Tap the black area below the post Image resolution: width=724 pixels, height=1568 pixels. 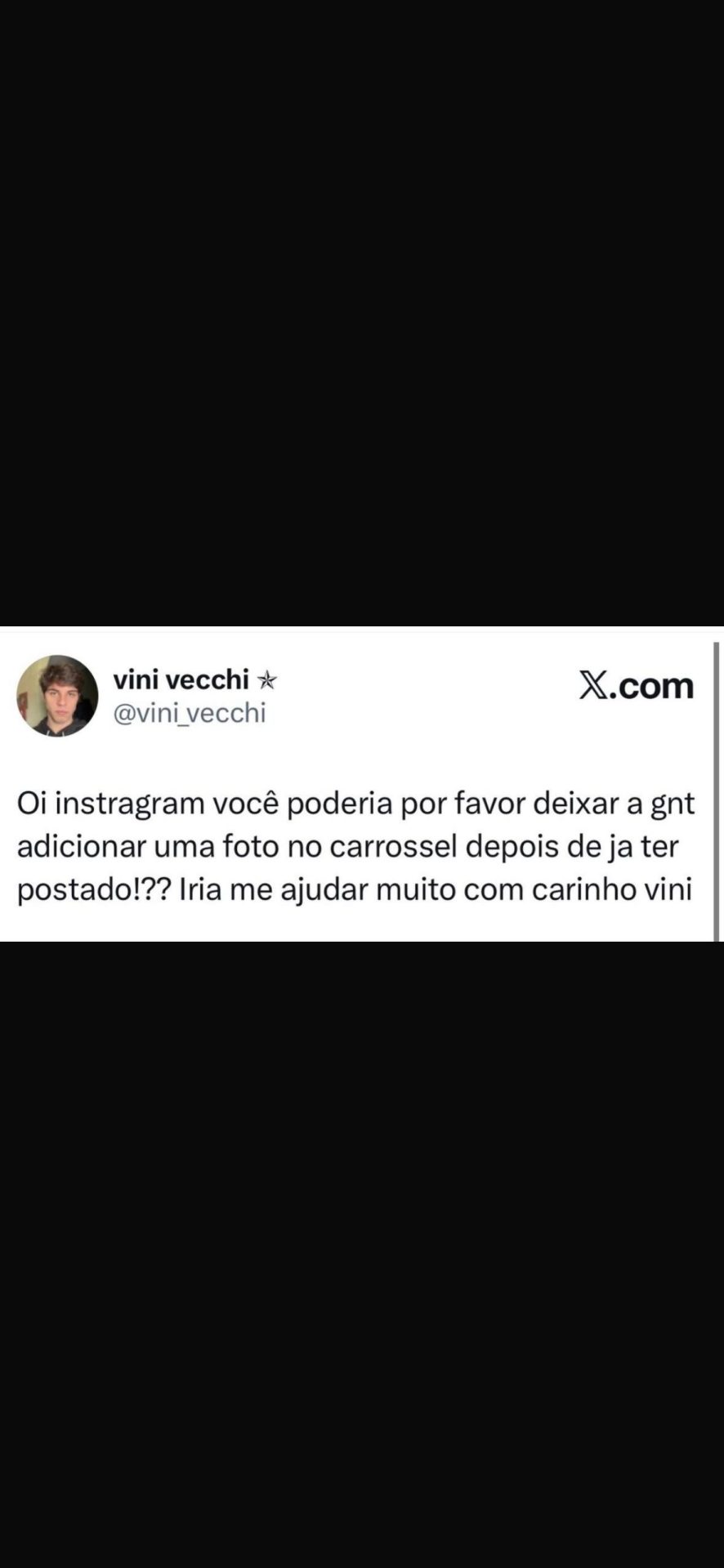[362, 1254]
